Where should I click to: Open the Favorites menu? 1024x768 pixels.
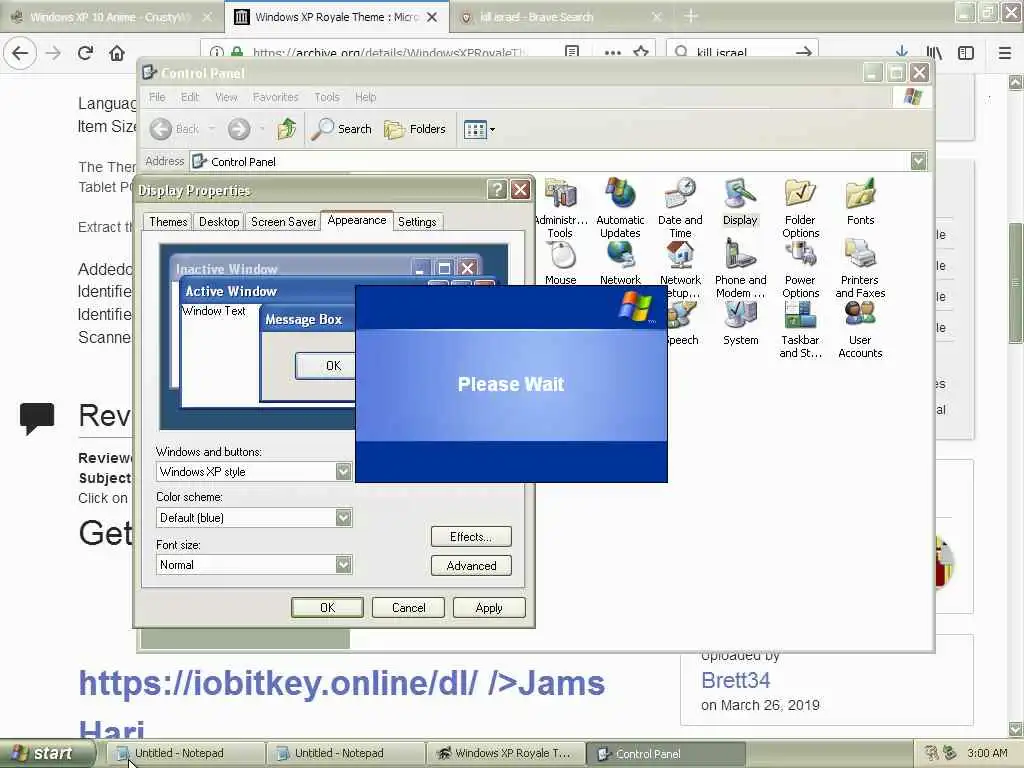click(x=275, y=97)
